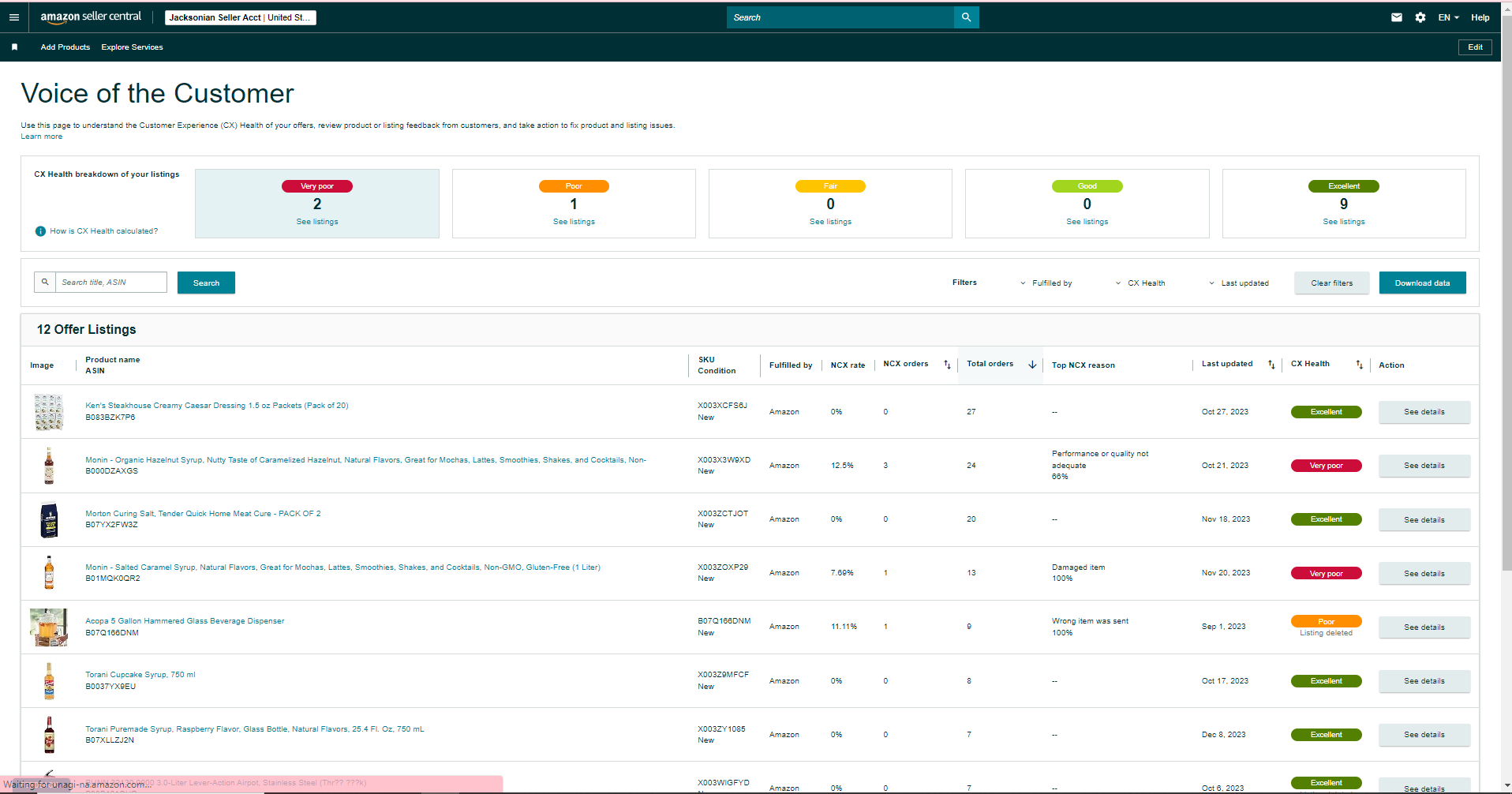Focus the header Search input field
Screen dimensions: 1512x794
[840, 17]
